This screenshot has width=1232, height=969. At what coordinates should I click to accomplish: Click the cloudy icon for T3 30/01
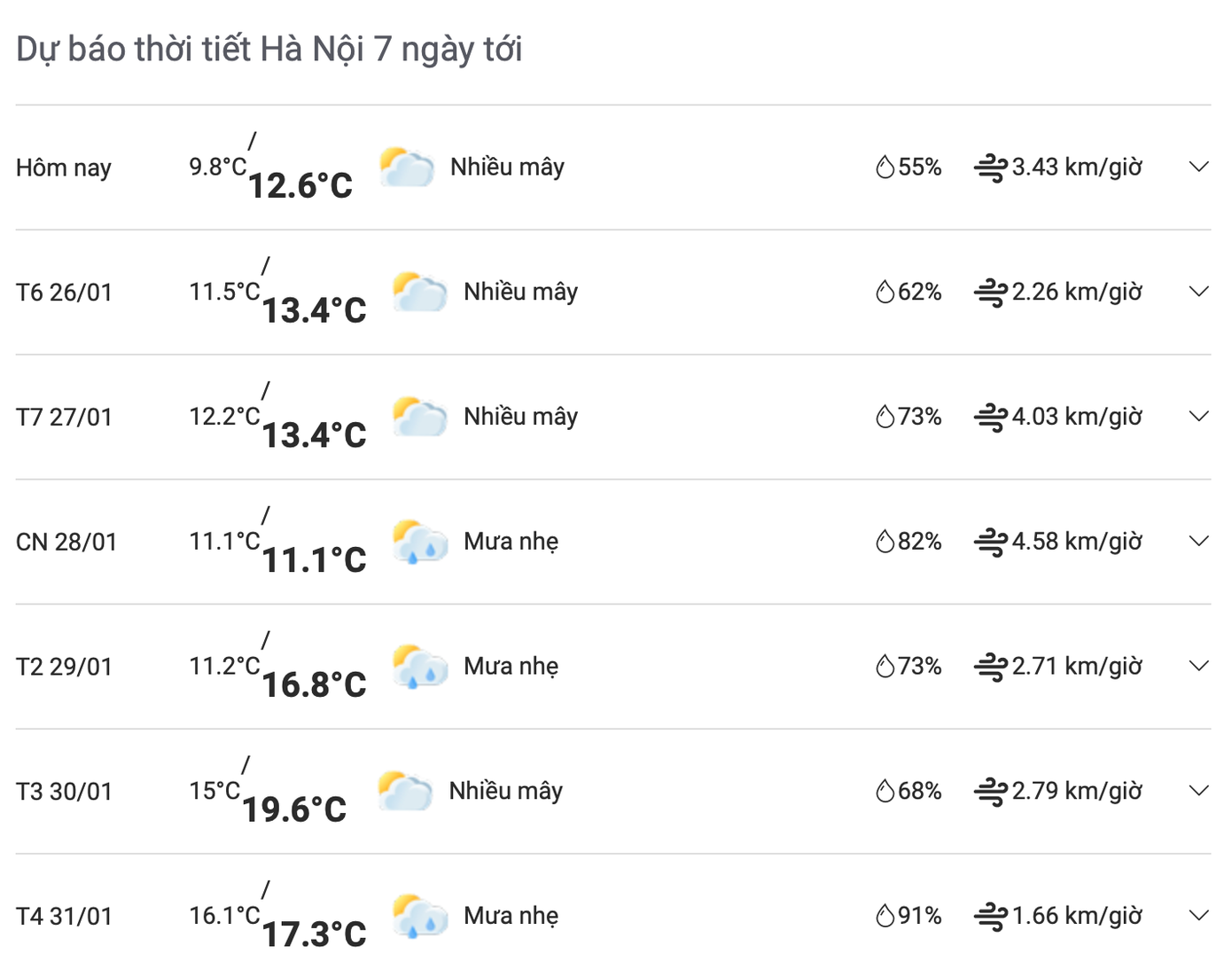click(405, 792)
